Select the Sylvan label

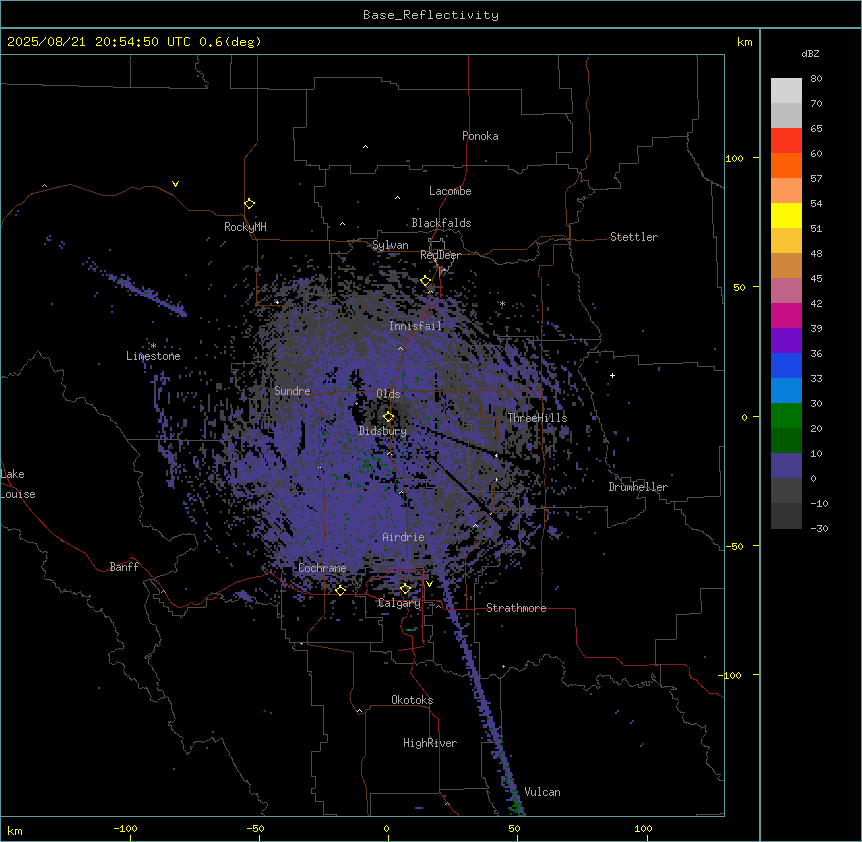(x=390, y=245)
